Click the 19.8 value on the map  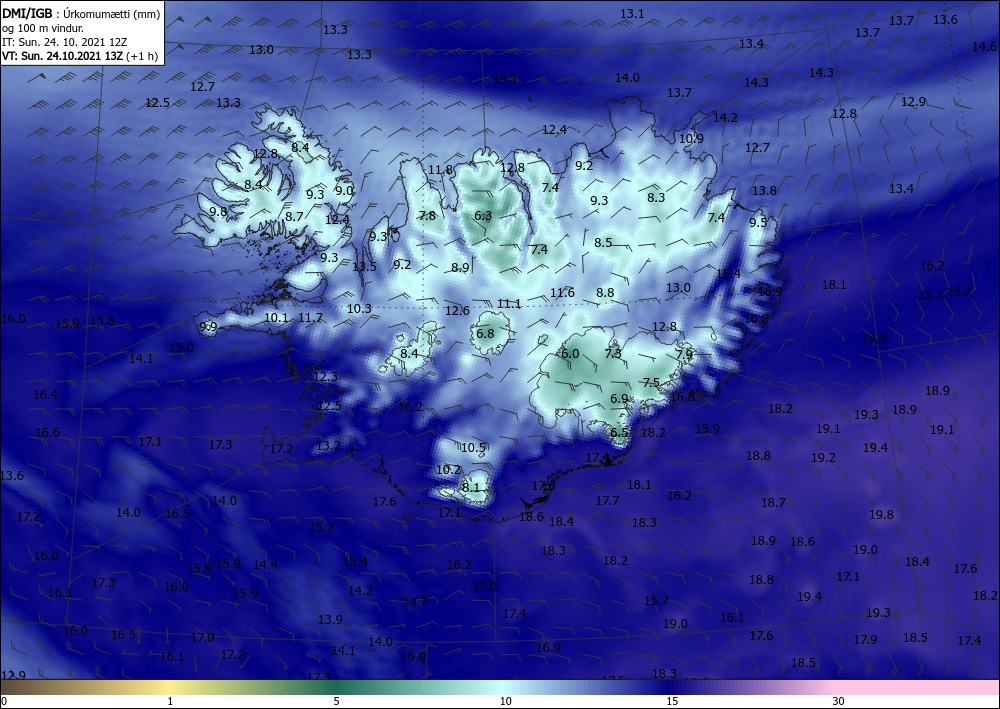(x=881, y=514)
